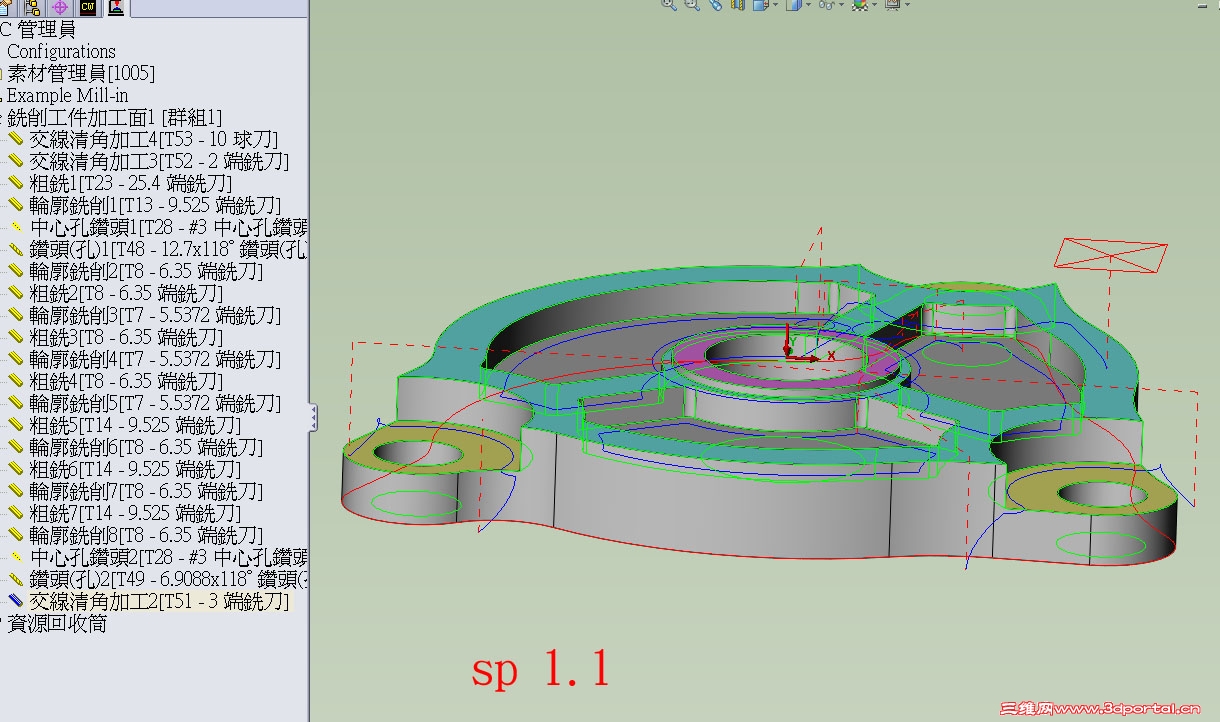Select the CAMWorks operation tree tab
This screenshot has height=722, width=1220.
tap(116, 8)
